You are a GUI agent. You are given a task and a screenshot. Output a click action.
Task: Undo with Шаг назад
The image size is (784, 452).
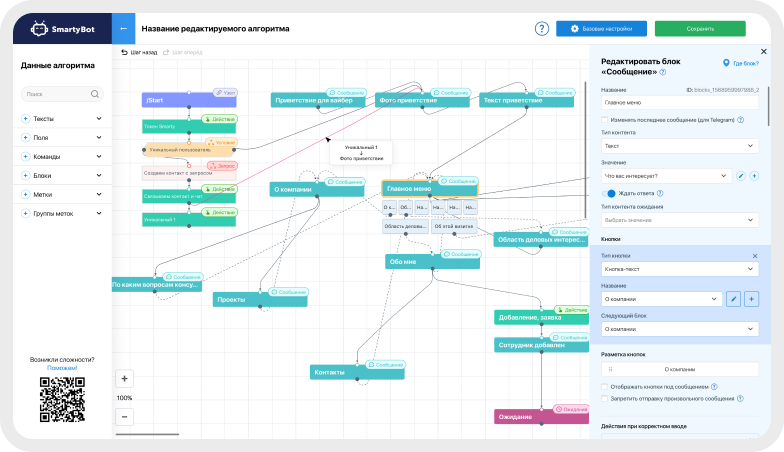pos(139,52)
